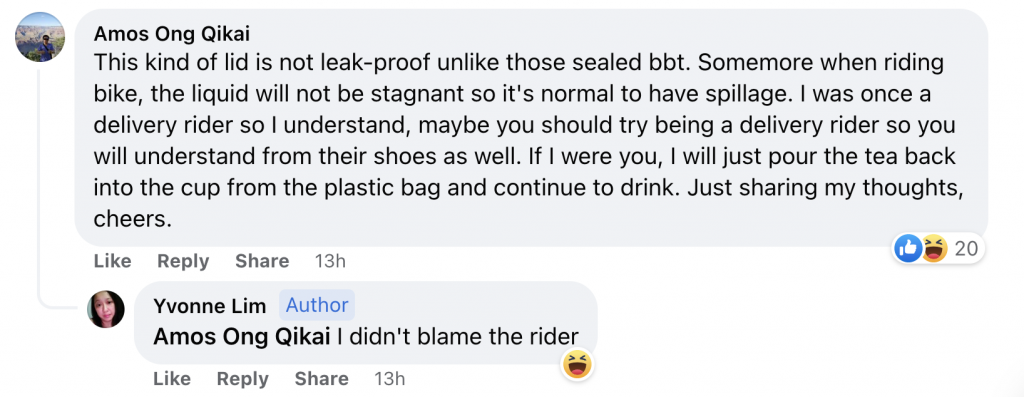Click the bold Amos Ong Qikai mention in reply
The width and height of the screenshot is (1024, 397).
click(x=242, y=337)
